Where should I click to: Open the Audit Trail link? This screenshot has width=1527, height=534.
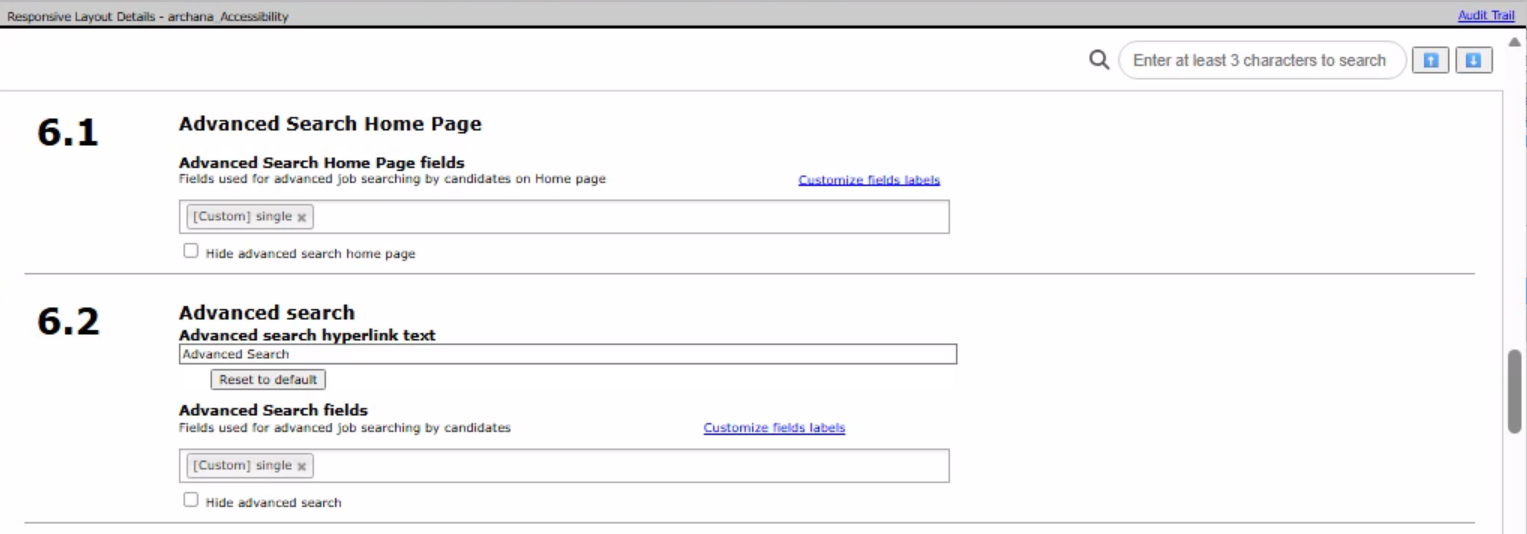pos(1486,15)
